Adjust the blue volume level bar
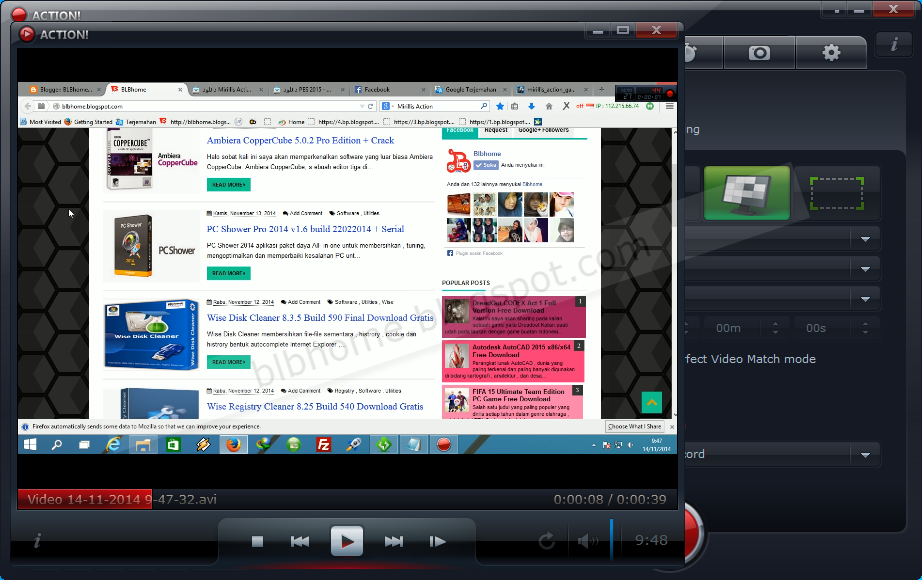Viewport: 922px width, 580px height. click(x=612, y=539)
